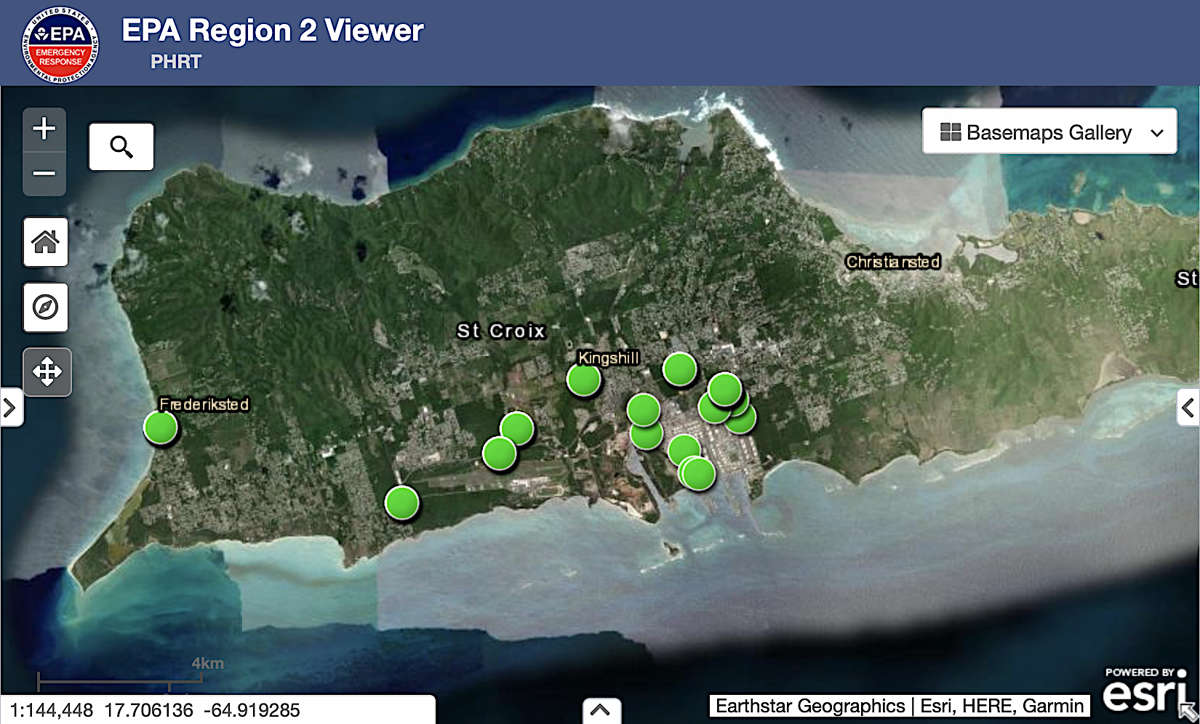Return to the default home extent
1200x724 pixels.
[46, 242]
